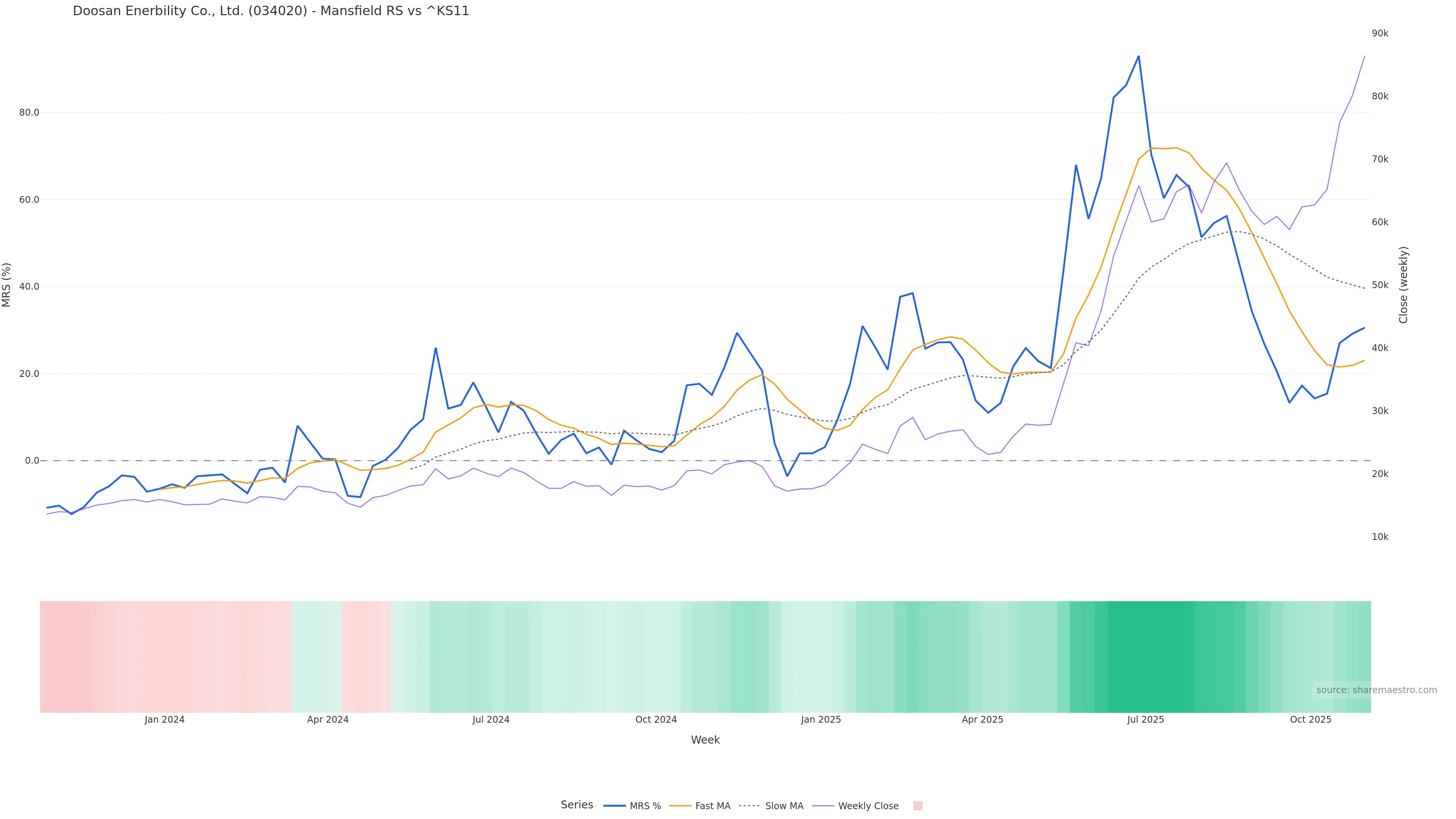
Task: Click the Jan 2024 x-axis tick label
Action: pos(164,720)
